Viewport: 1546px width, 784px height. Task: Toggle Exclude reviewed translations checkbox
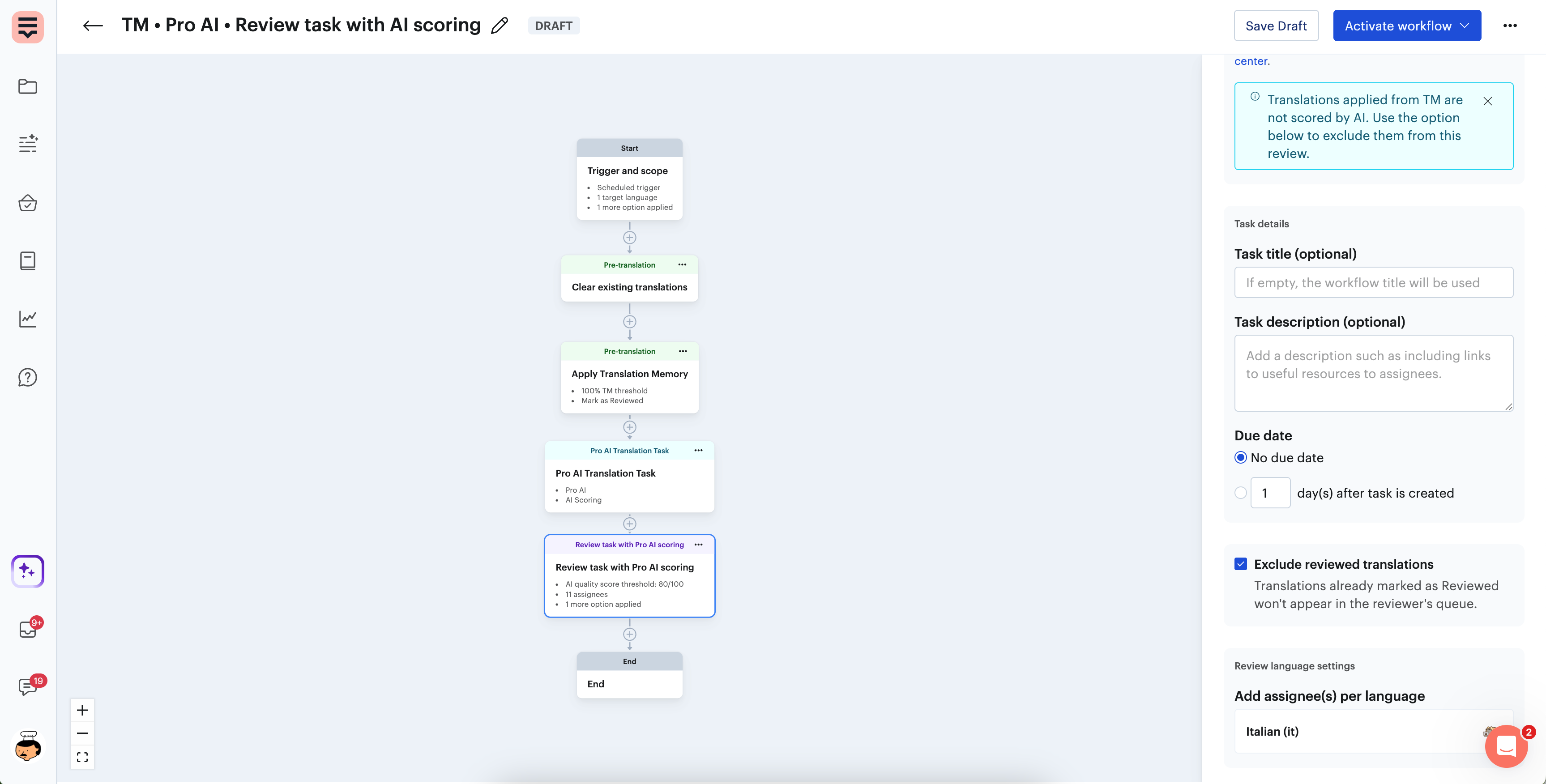(1241, 564)
